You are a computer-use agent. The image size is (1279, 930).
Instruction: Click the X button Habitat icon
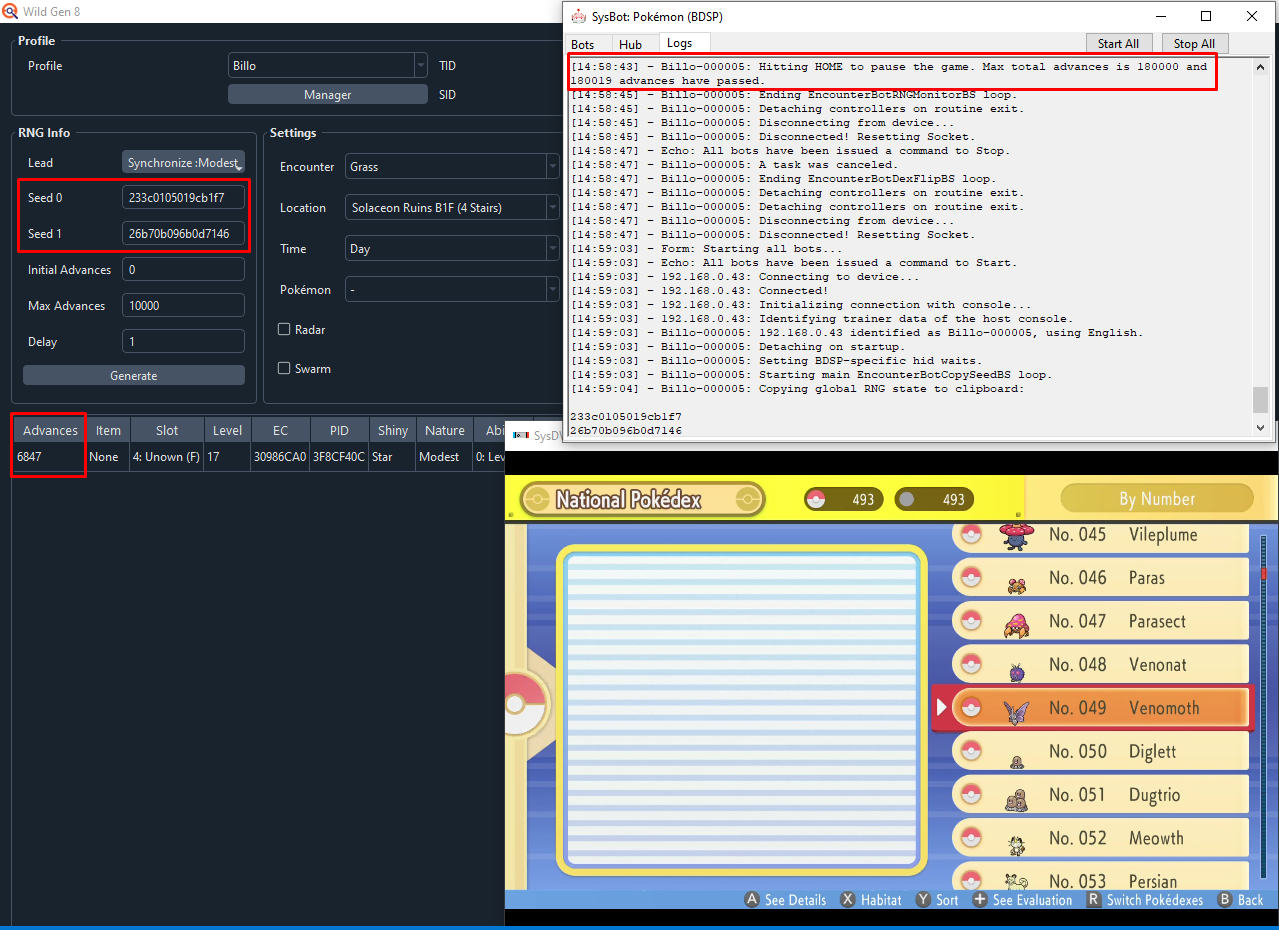click(848, 900)
